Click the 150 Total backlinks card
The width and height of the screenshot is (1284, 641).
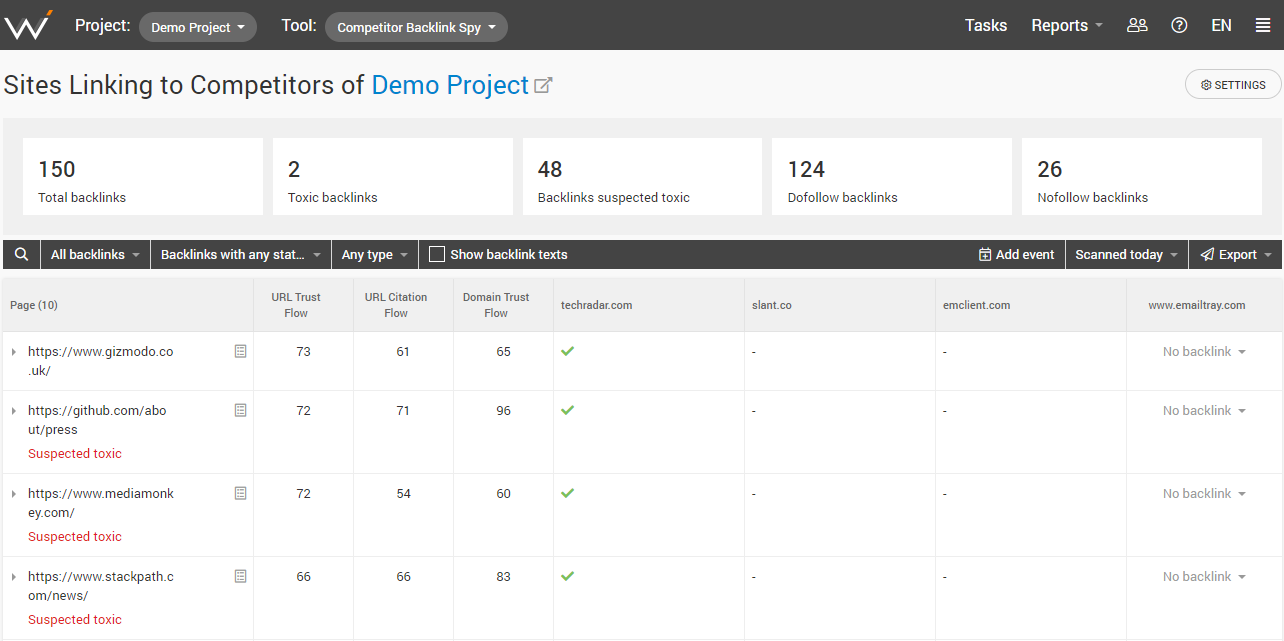click(x=143, y=177)
